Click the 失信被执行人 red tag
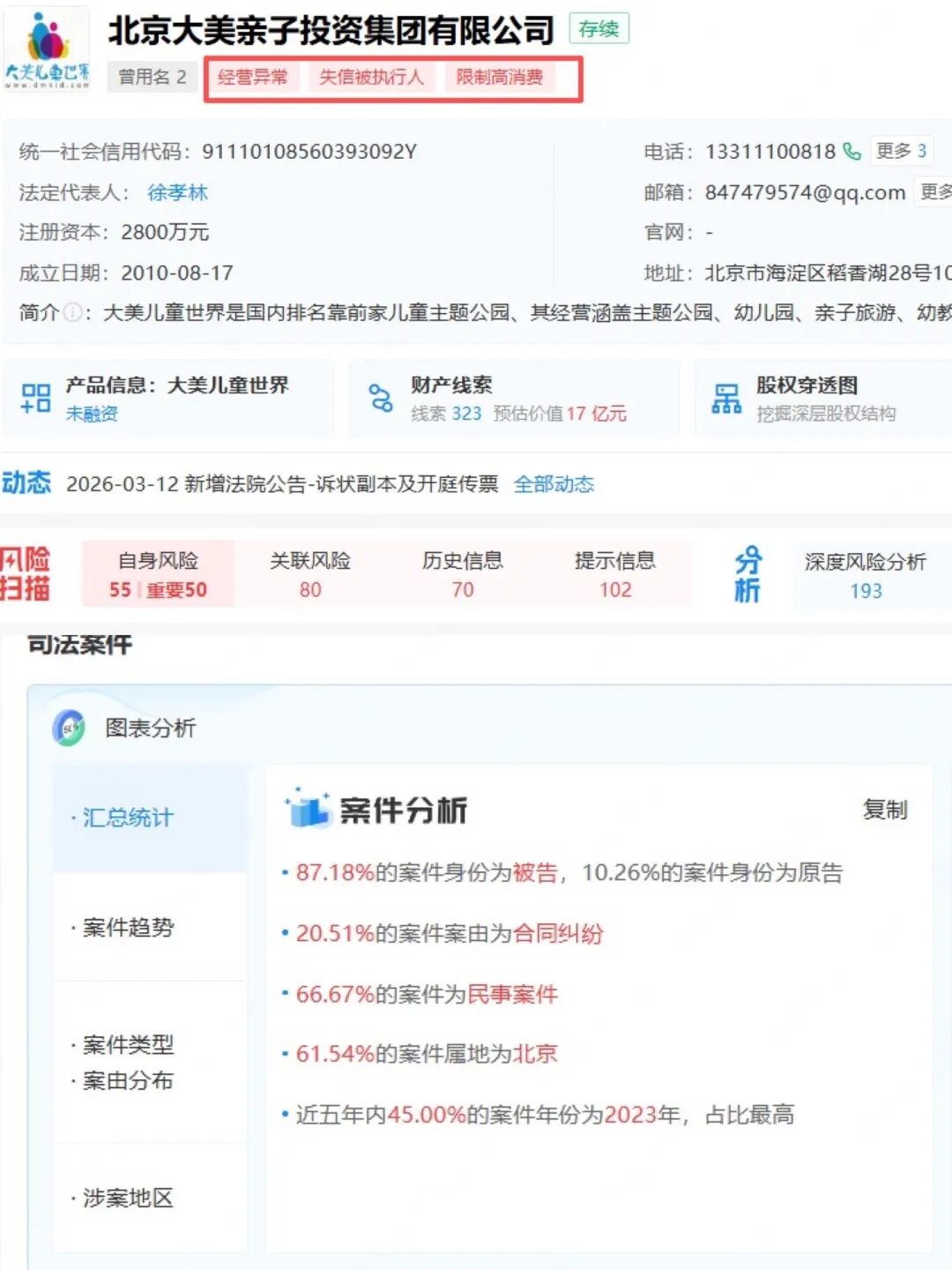952x1270 pixels. click(x=371, y=78)
